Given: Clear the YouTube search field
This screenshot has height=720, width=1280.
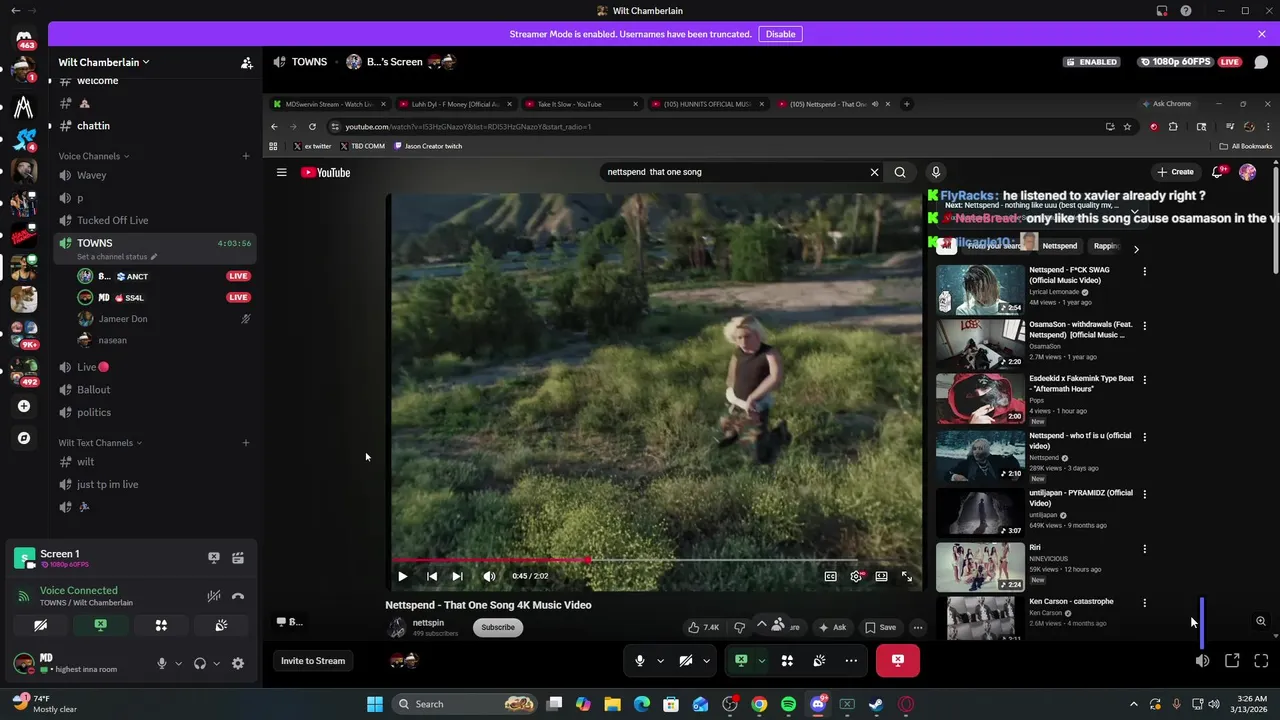Looking at the screenshot, I should [x=874, y=172].
